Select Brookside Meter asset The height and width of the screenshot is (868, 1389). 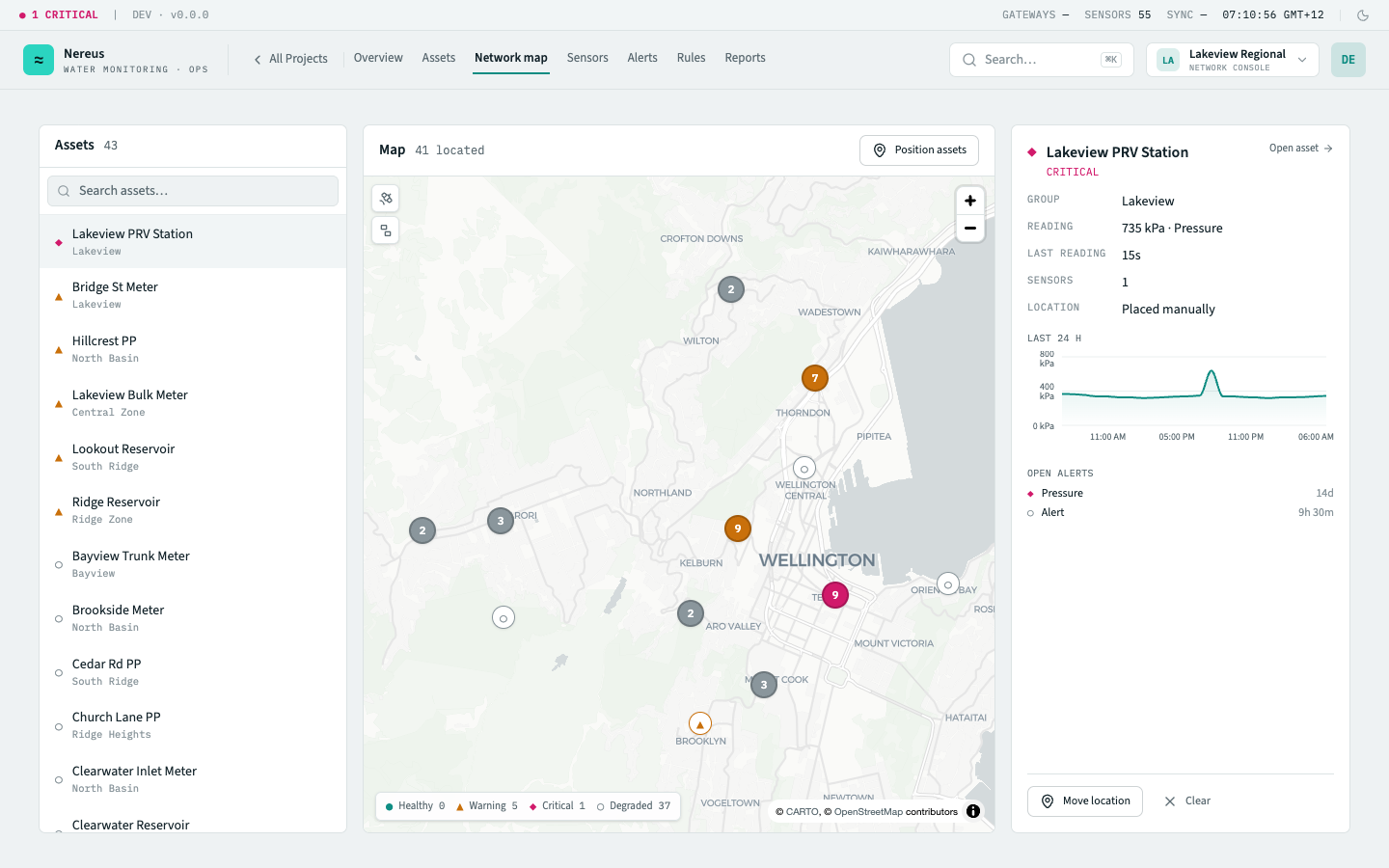click(193, 618)
